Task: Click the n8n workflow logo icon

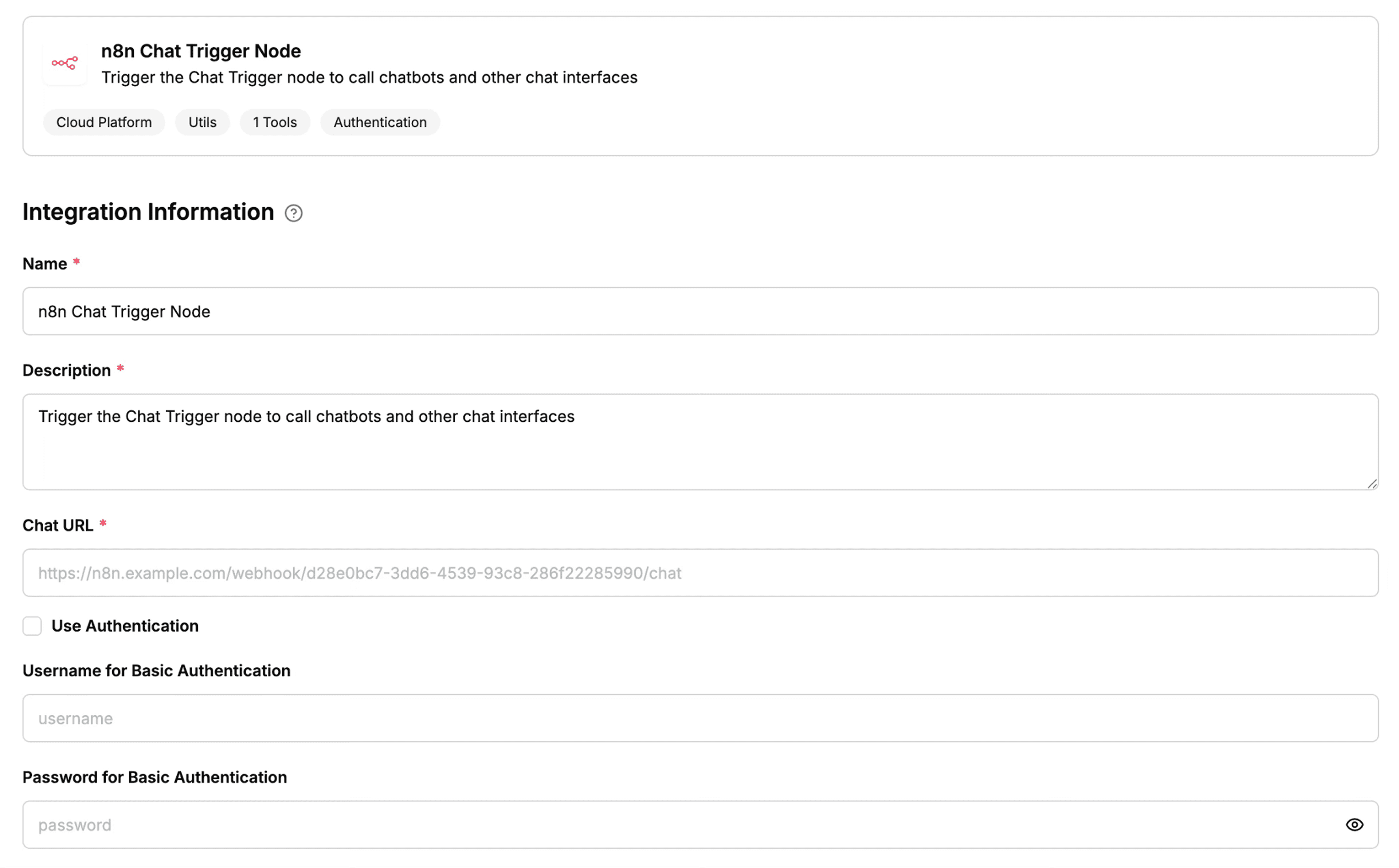Action: coord(64,63)
